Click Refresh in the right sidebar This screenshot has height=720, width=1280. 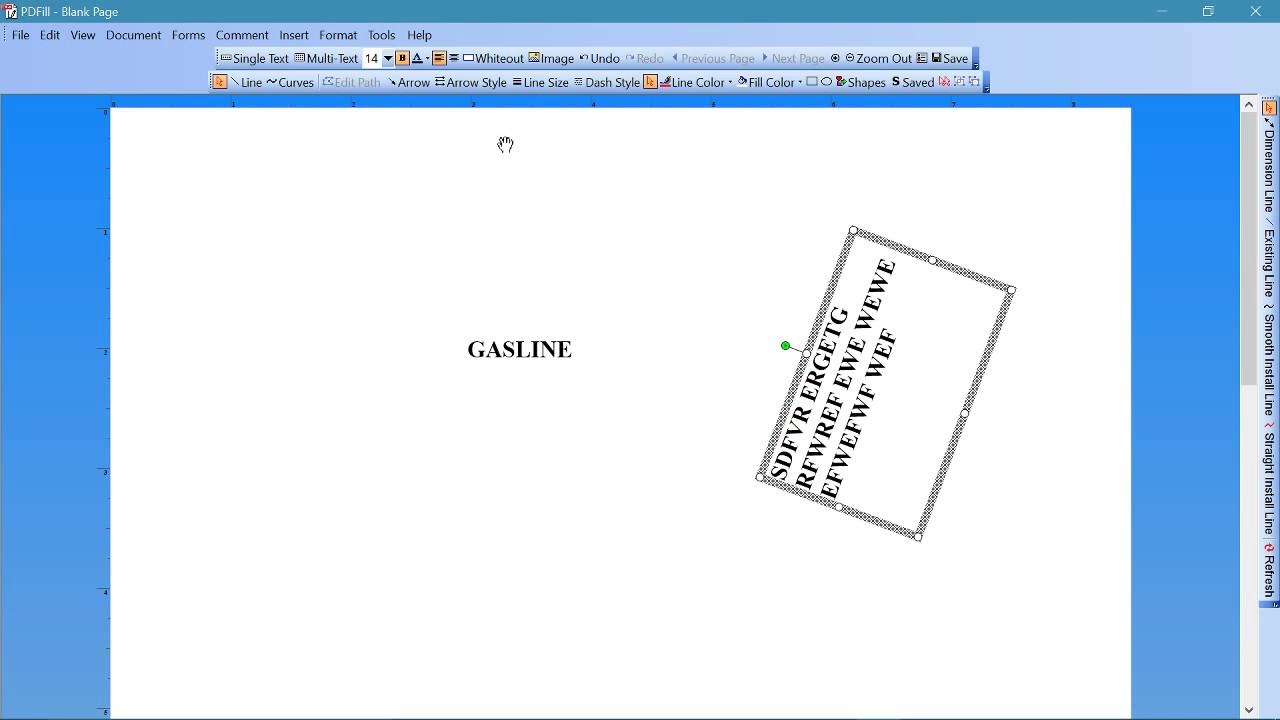(x=1269, y=570)
